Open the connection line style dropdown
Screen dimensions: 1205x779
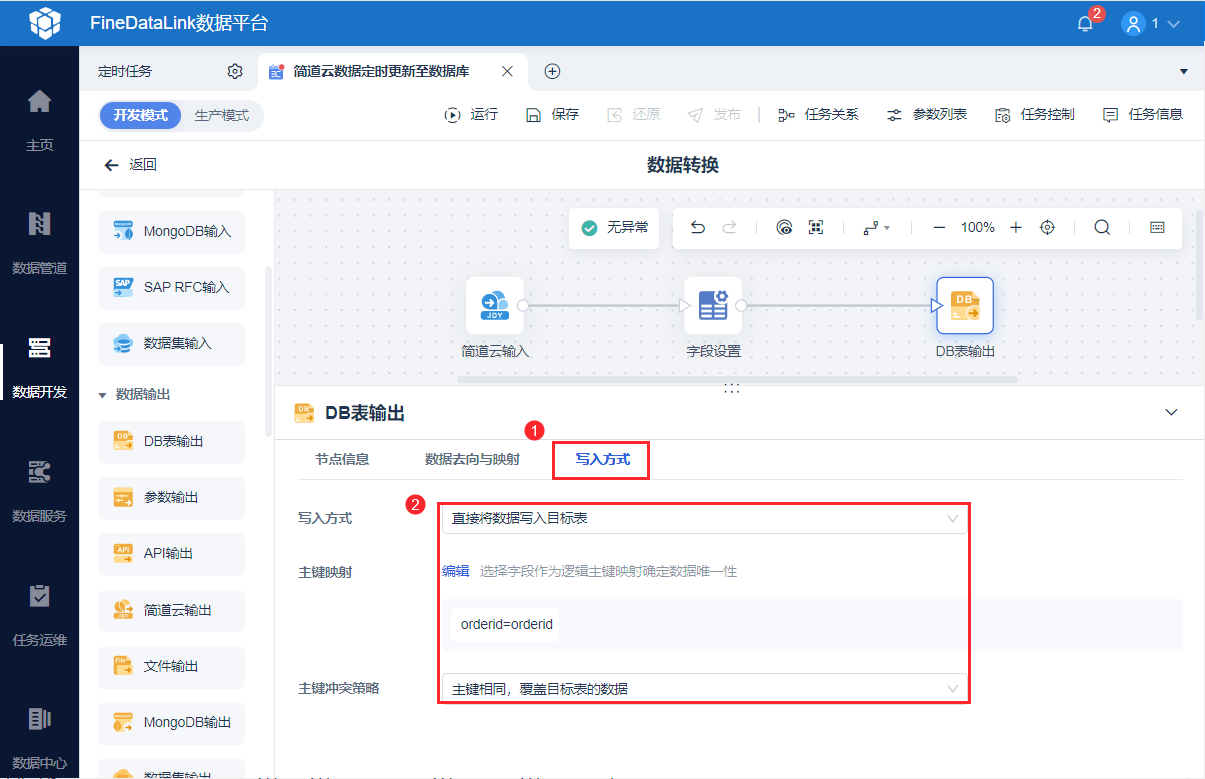(876, 228)
